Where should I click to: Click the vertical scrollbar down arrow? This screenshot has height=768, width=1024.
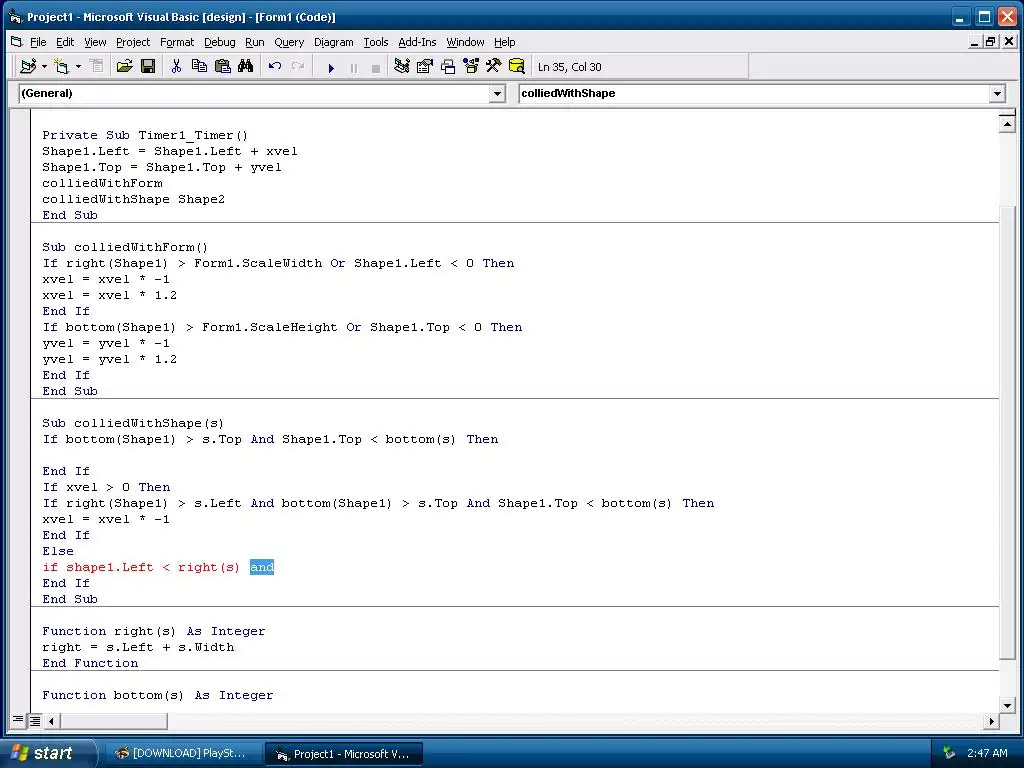pyautogui.click(x=1007, y=705)
